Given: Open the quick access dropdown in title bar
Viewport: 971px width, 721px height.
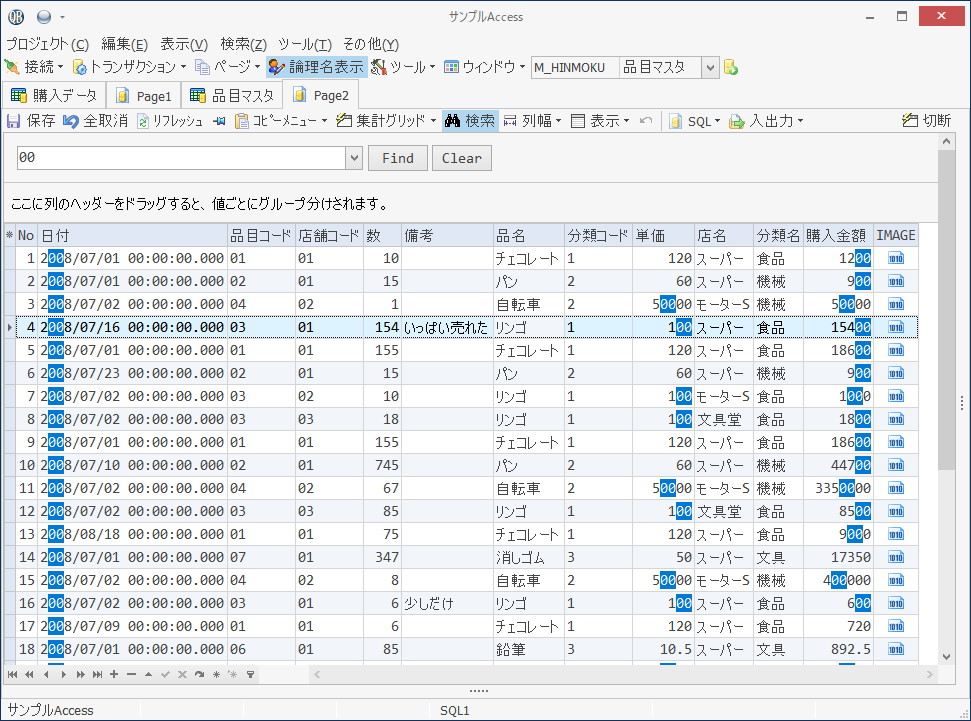Looking at the screenshot, I should pos(62,17).
